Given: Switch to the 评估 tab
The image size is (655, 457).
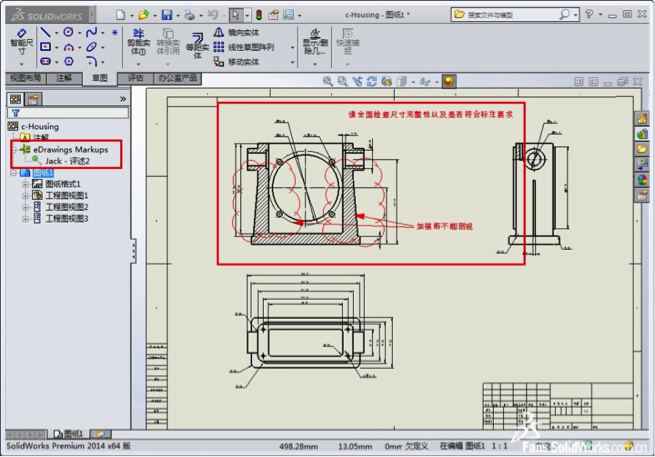Looking at the screenshot, I should [x=135, y=77].
